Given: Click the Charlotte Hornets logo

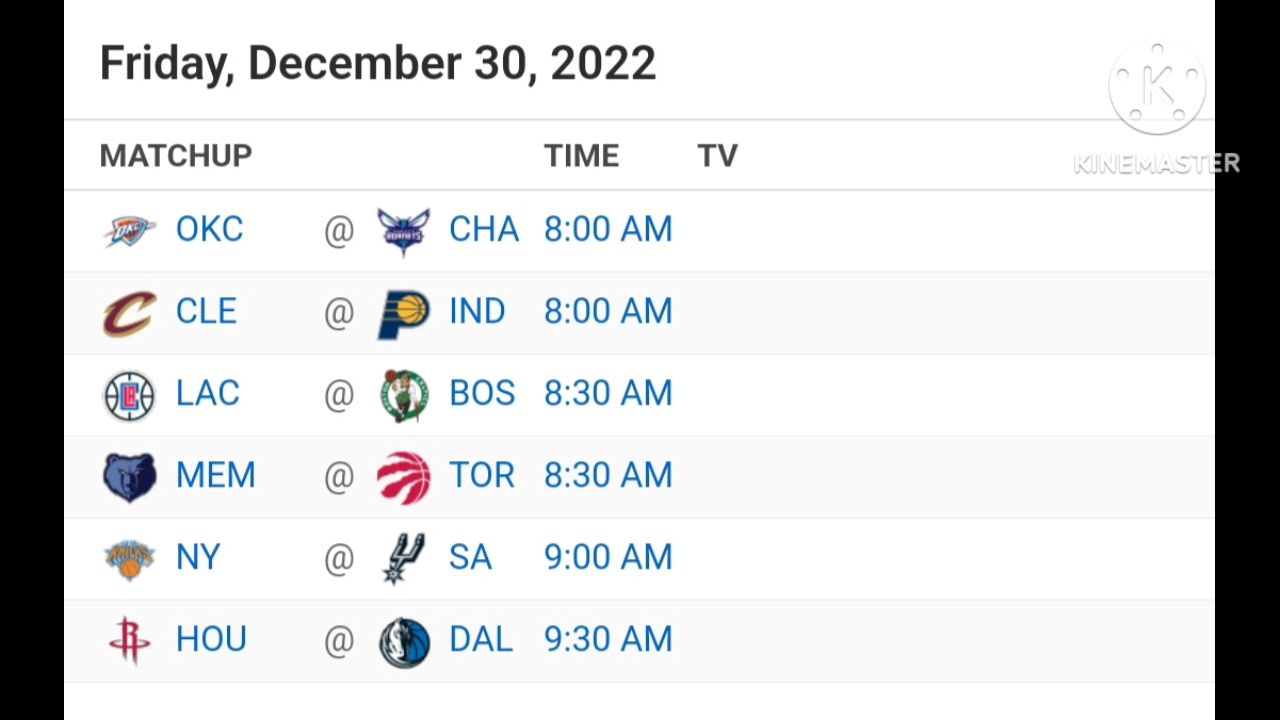Looking at the screenshot, I should (x=404, y=231).
